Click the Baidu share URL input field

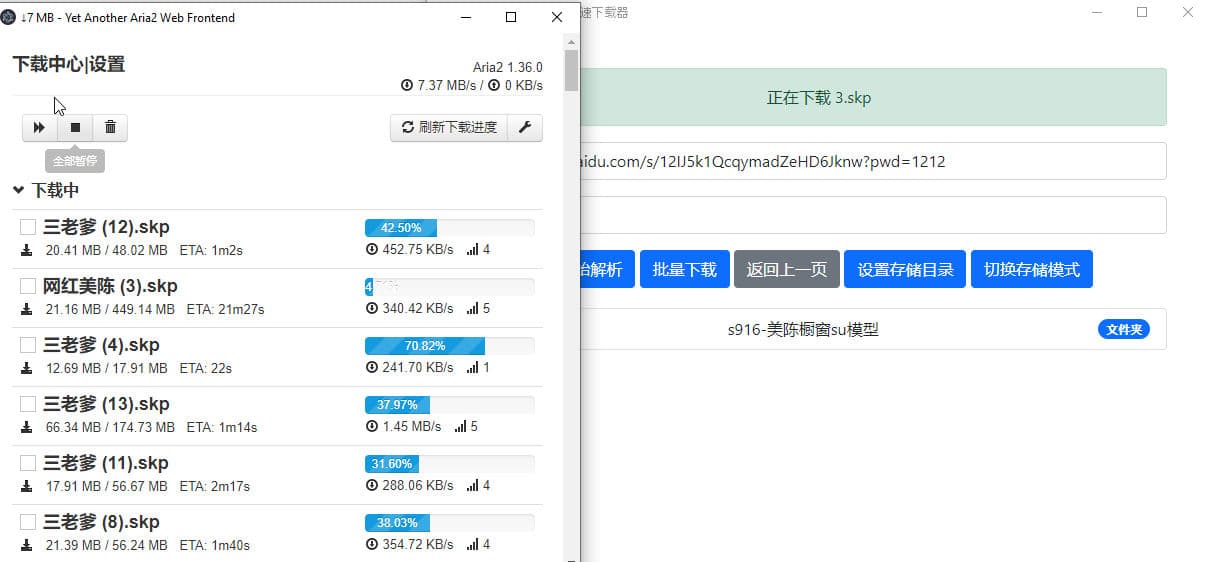pos(873,161)
